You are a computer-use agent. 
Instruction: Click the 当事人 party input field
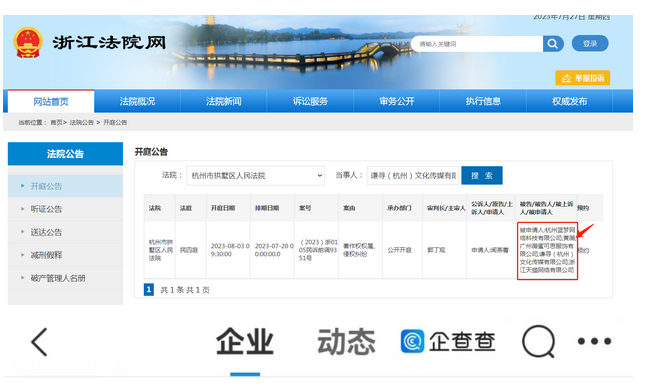(x=412, y=176)
